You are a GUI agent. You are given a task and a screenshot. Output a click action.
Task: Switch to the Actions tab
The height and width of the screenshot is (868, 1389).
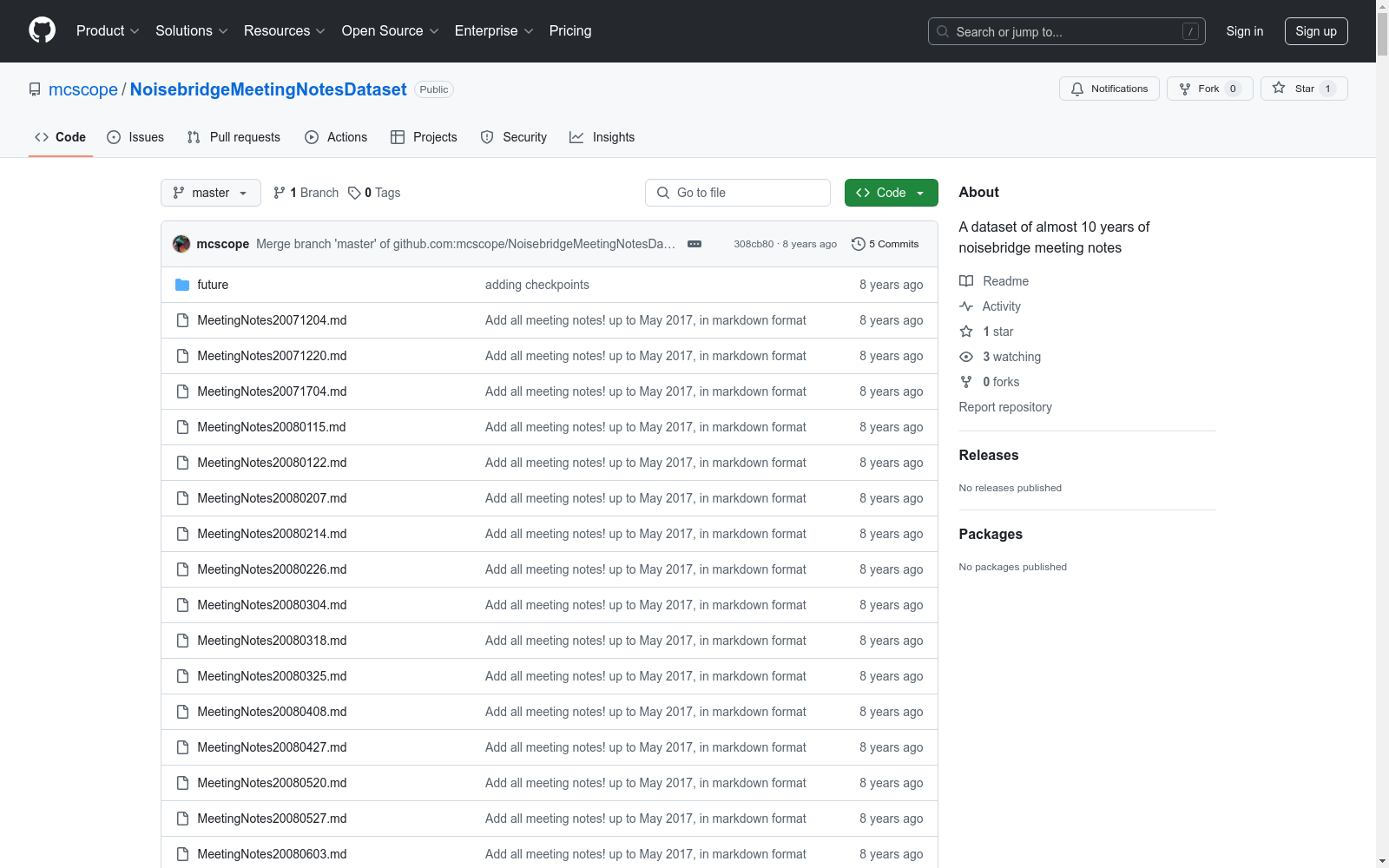[x=336, y=137]
